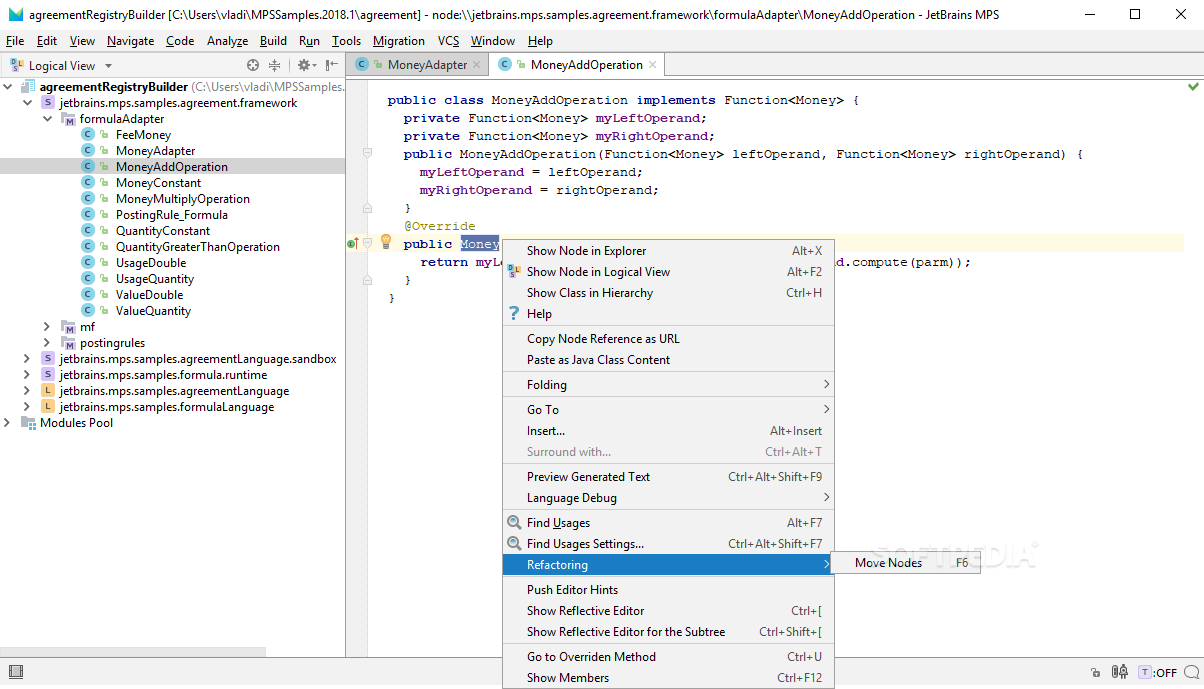
Task: Choose Copy Node Reference as URL
Action: coord(668,339)
